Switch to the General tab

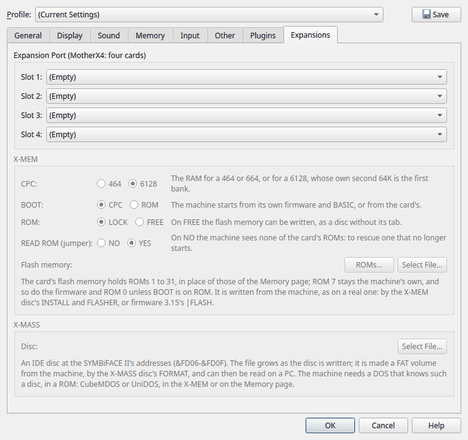pyautogui.click(x=28, y=35)
